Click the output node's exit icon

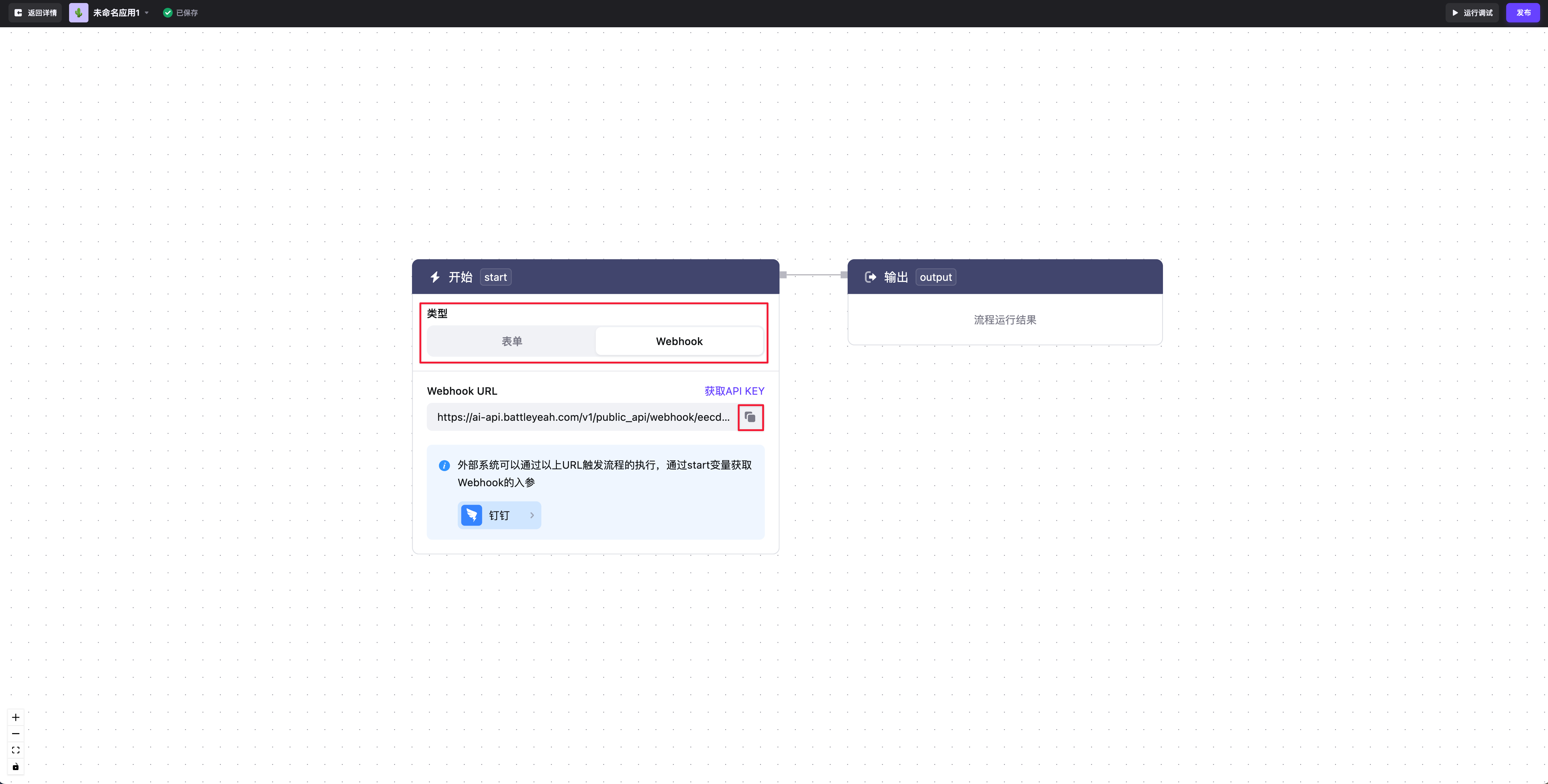869,277
